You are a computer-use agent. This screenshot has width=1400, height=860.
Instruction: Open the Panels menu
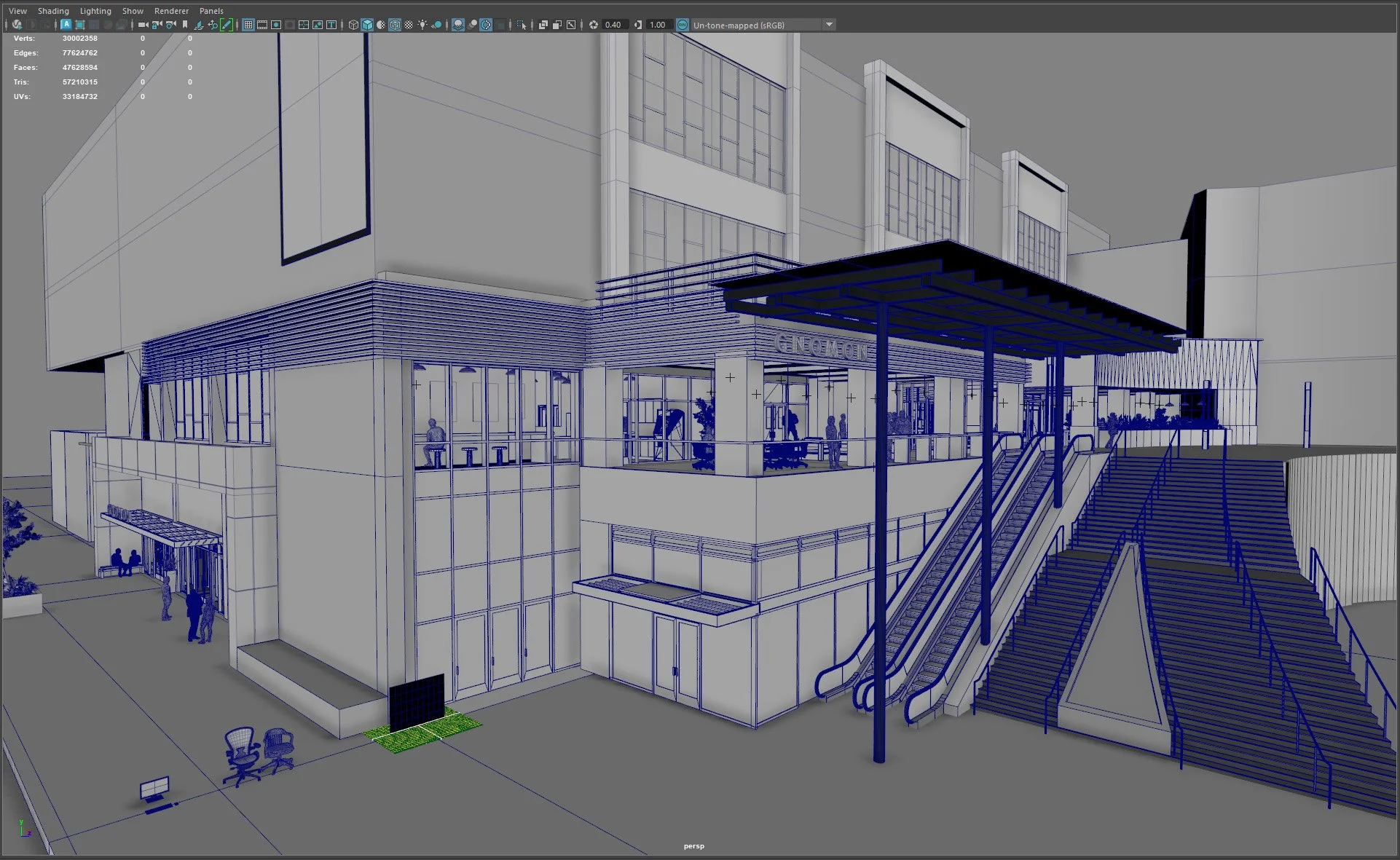point(211,11)
